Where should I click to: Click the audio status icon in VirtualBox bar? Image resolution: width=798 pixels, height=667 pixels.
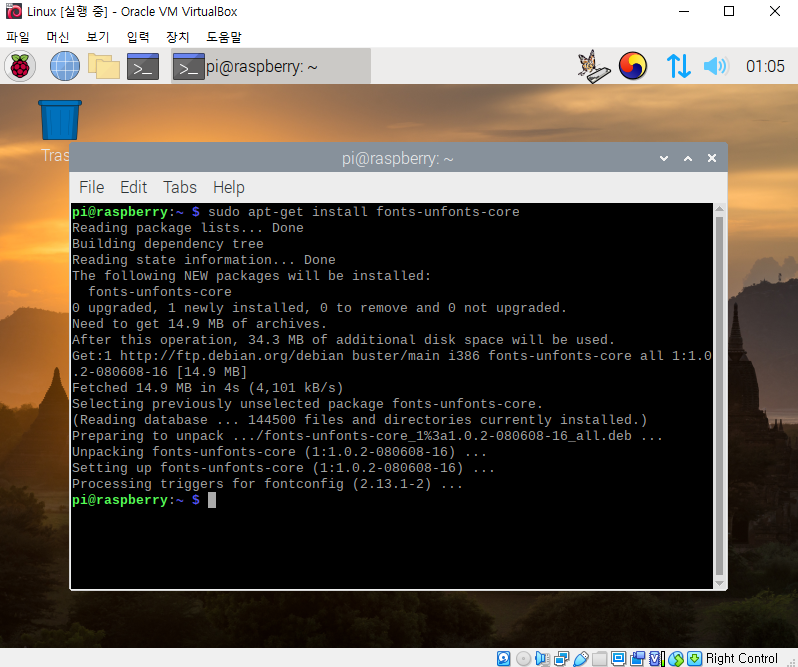click(542, 658)
